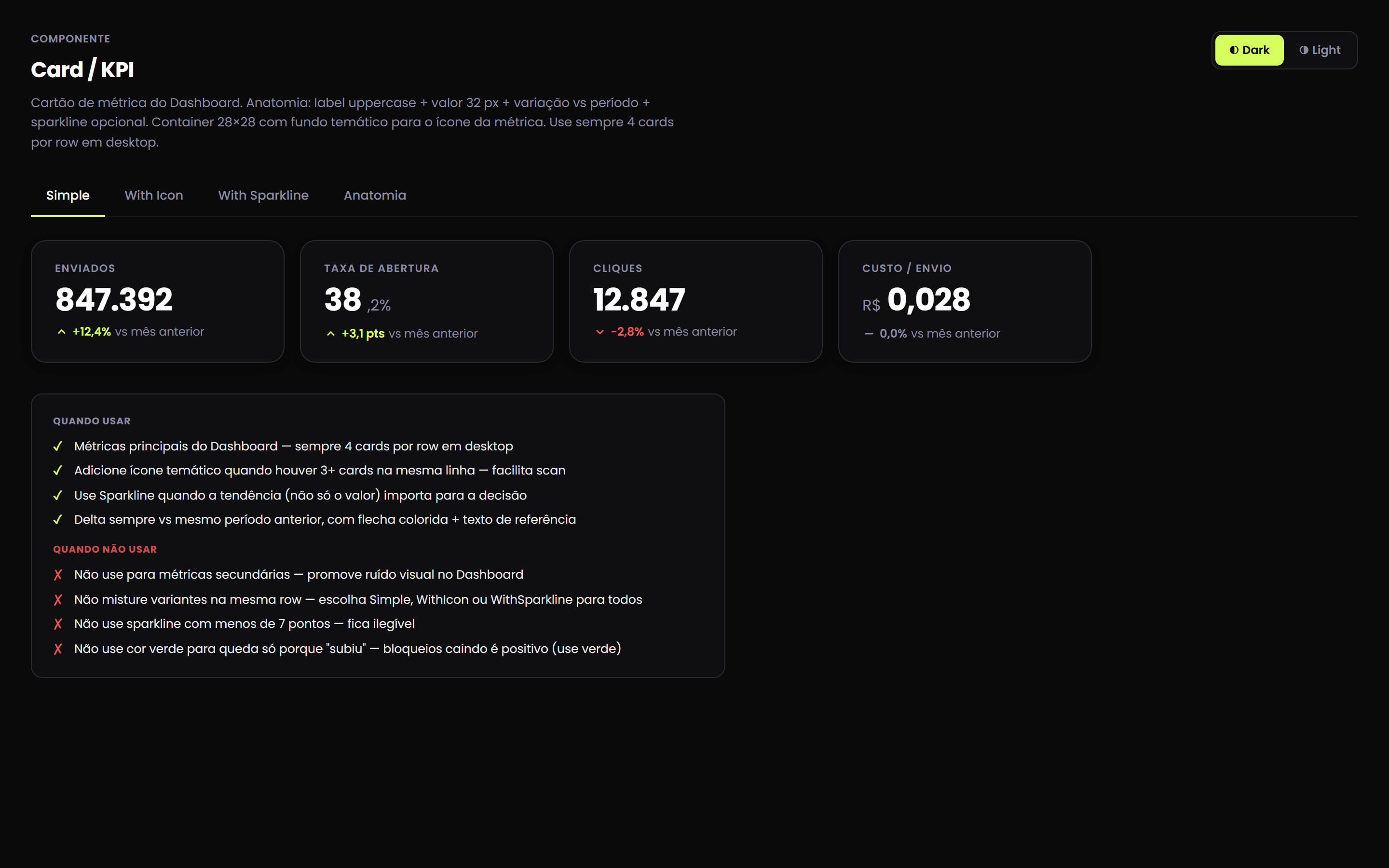Click the ENVIADOS card value 847.392
Screen dimensions: 1389x868
tap(114, 299)
